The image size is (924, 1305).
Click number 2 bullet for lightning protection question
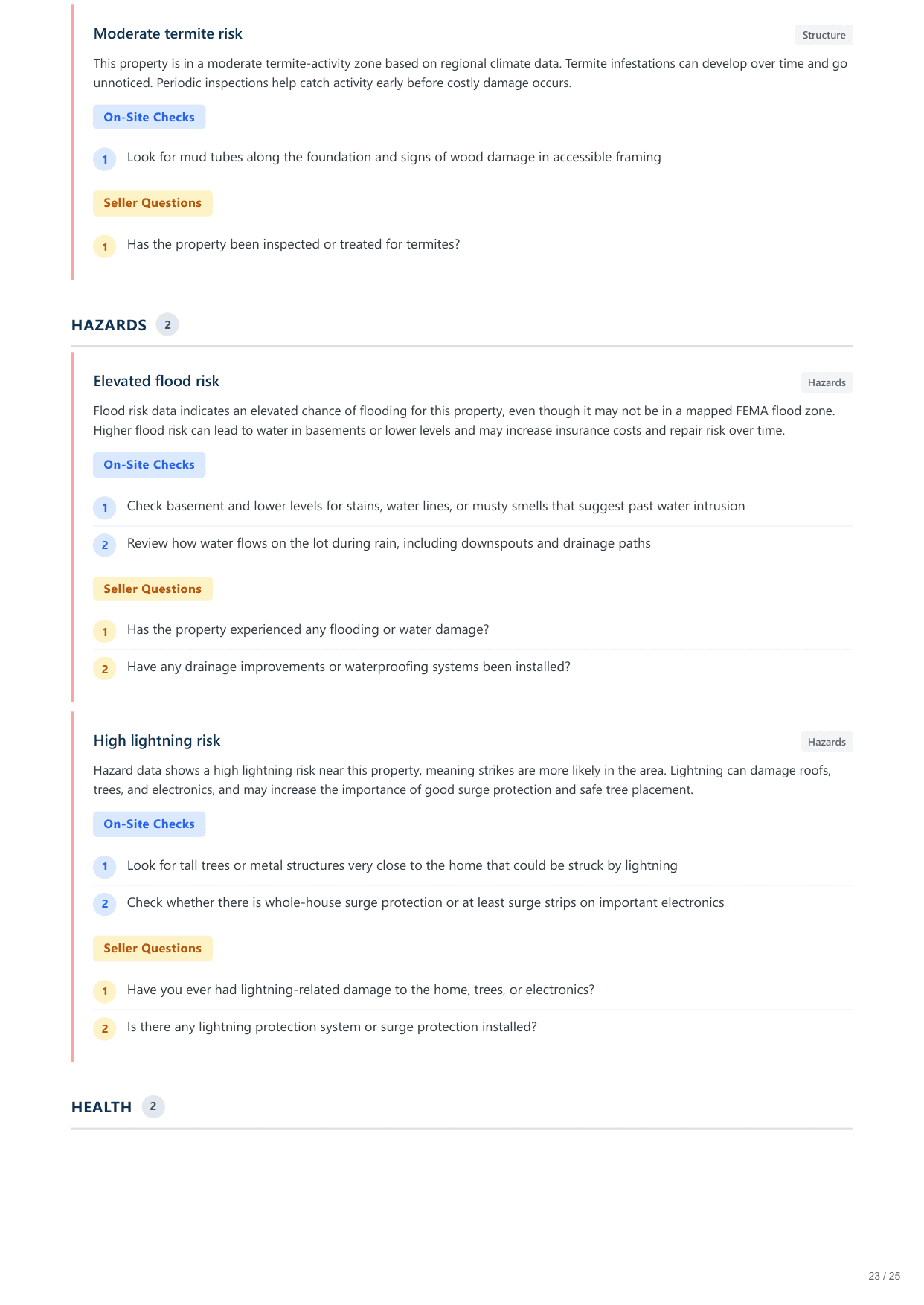105,1028
